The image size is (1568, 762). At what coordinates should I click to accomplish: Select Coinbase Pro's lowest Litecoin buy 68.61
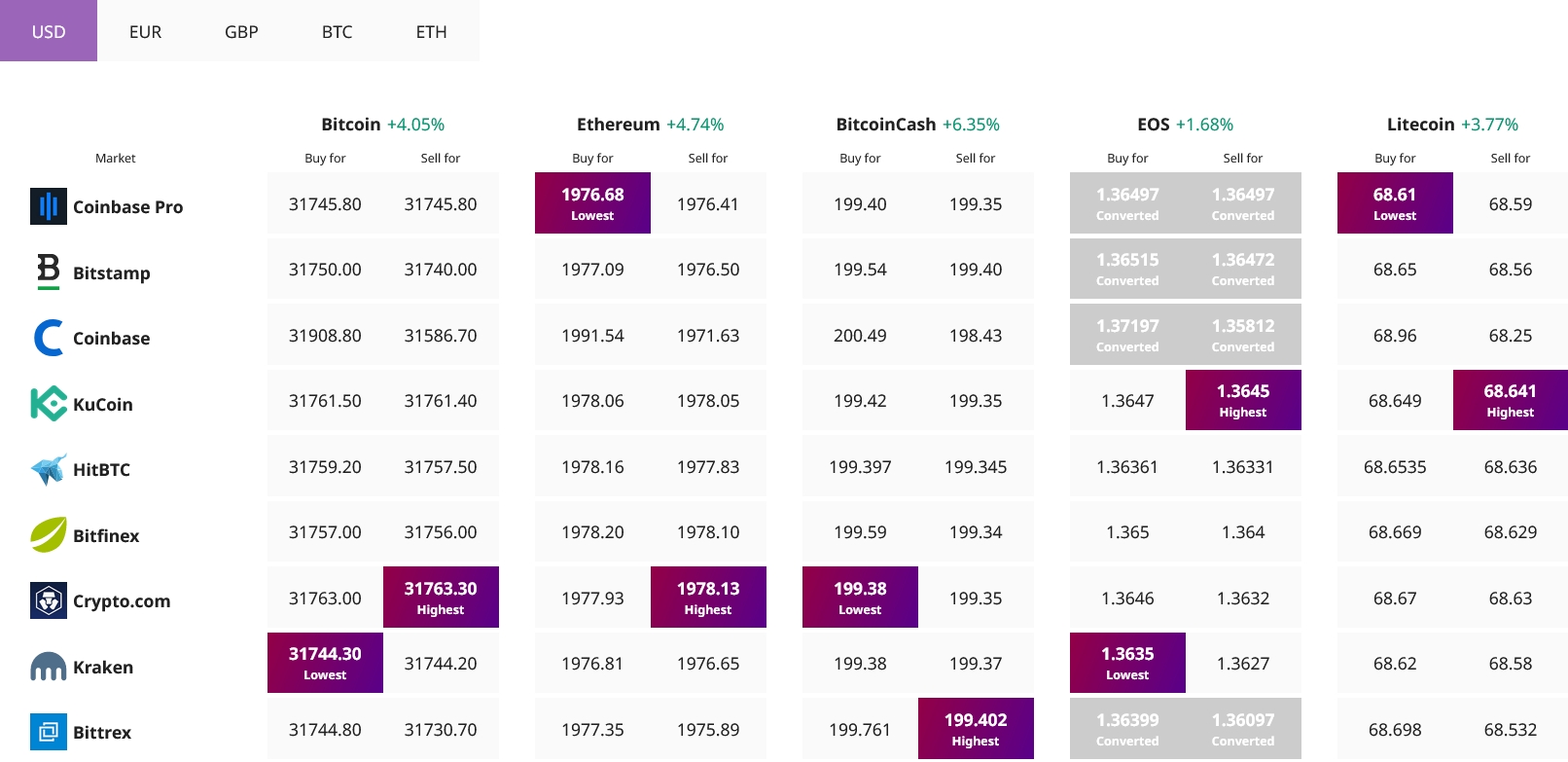[1395, 203]
